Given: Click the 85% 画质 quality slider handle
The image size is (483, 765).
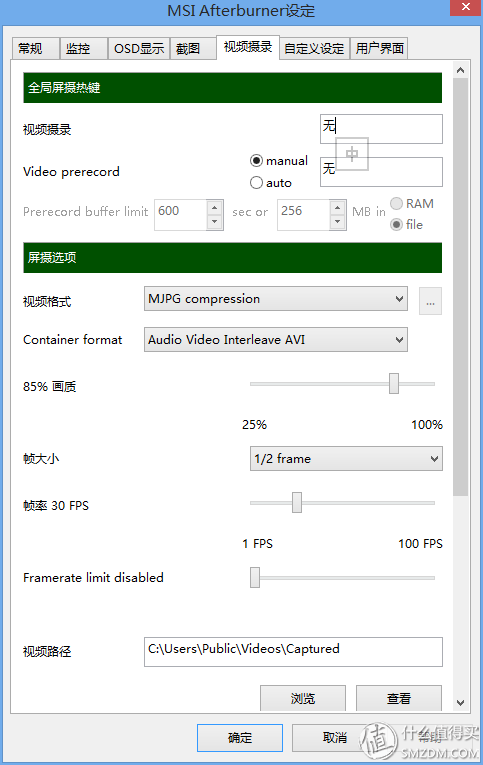Looking at the screenshot, I should pyautogui.click(x=394, y=383).
